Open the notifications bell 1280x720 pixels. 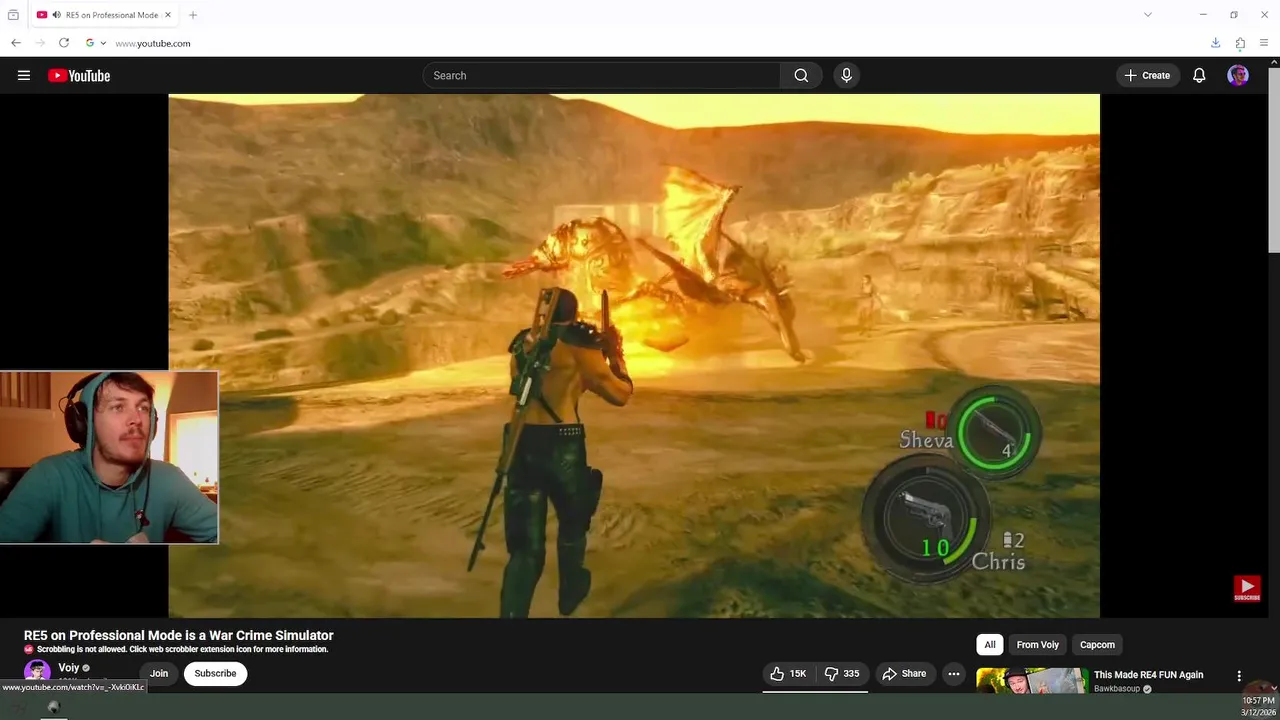pos(1199,75)
